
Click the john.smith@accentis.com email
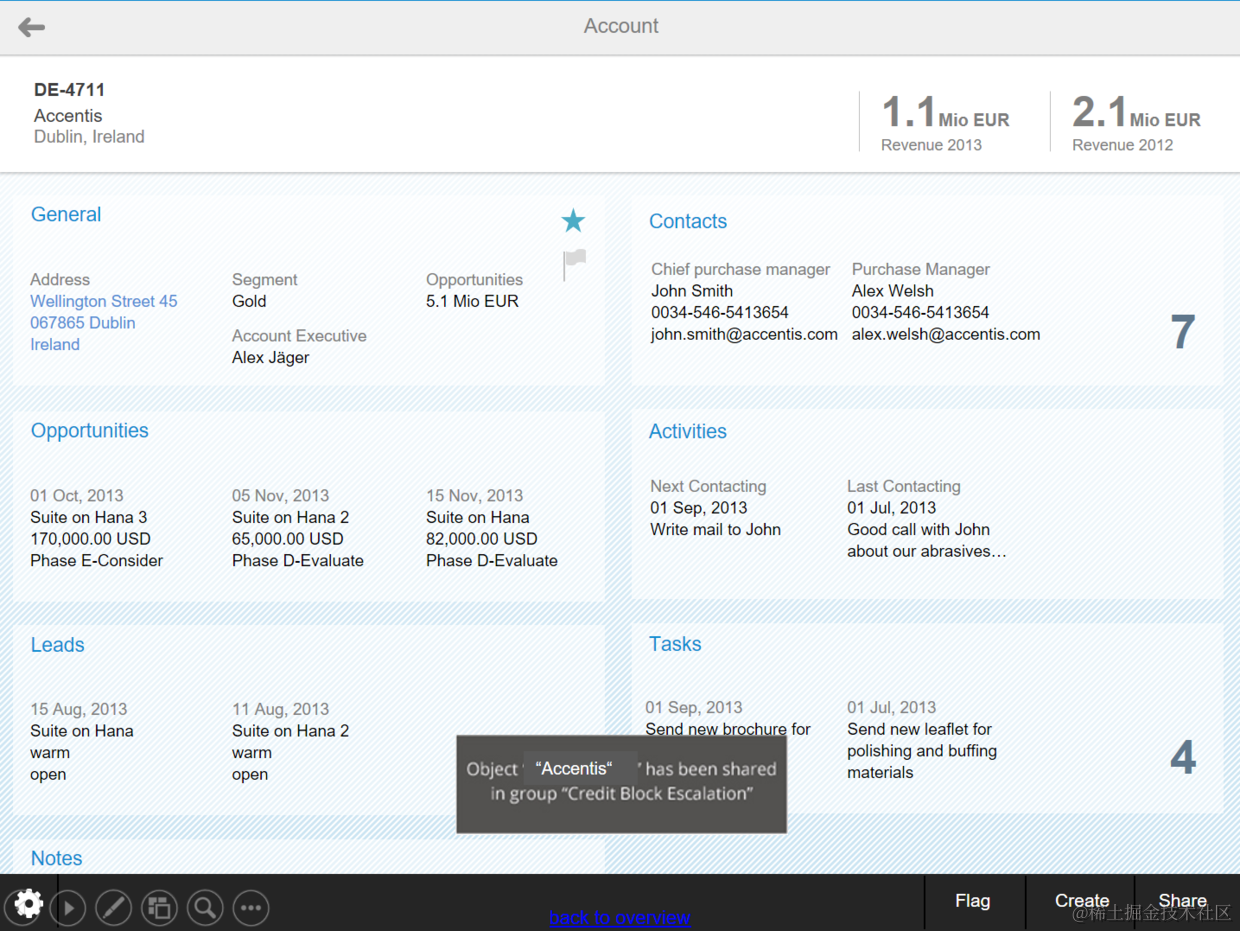(x=744, y=335)
